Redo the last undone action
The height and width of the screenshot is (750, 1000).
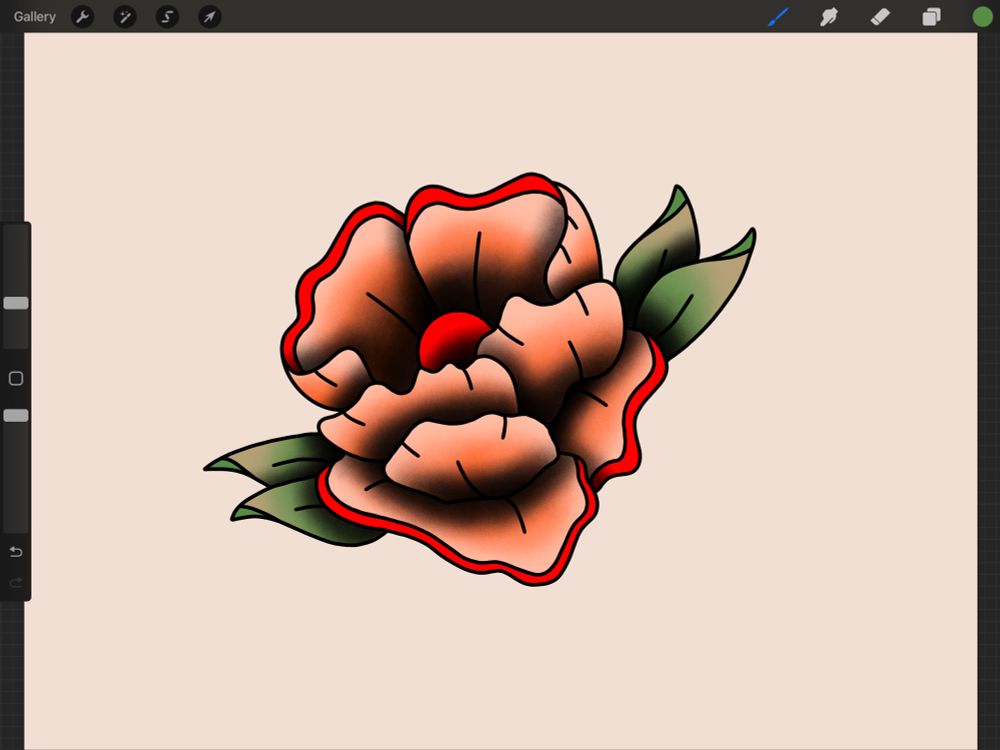tap(16, 582)
